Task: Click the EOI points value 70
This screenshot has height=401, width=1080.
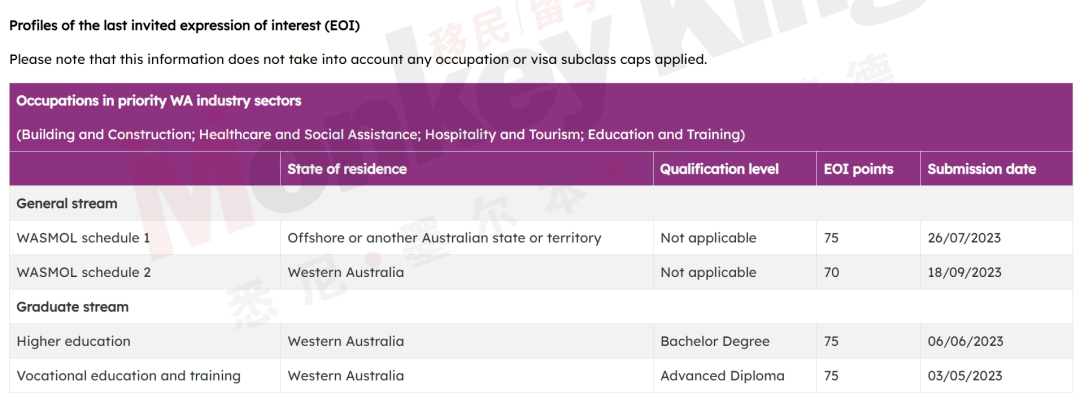Action: point(831,272)
